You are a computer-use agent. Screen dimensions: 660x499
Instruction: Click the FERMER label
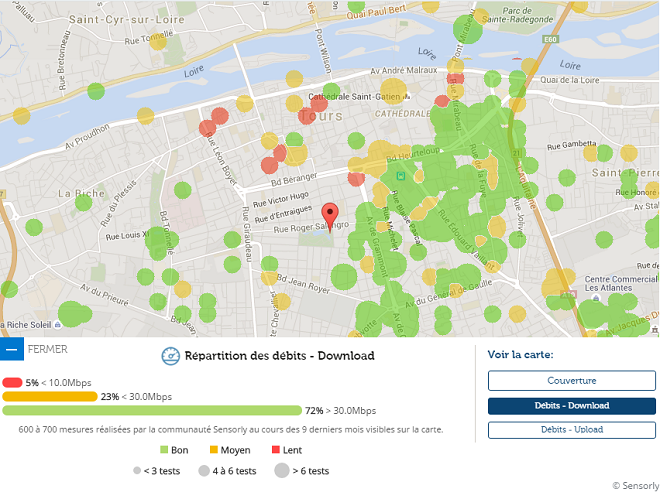pyautogui.click(x=48, y=349)
